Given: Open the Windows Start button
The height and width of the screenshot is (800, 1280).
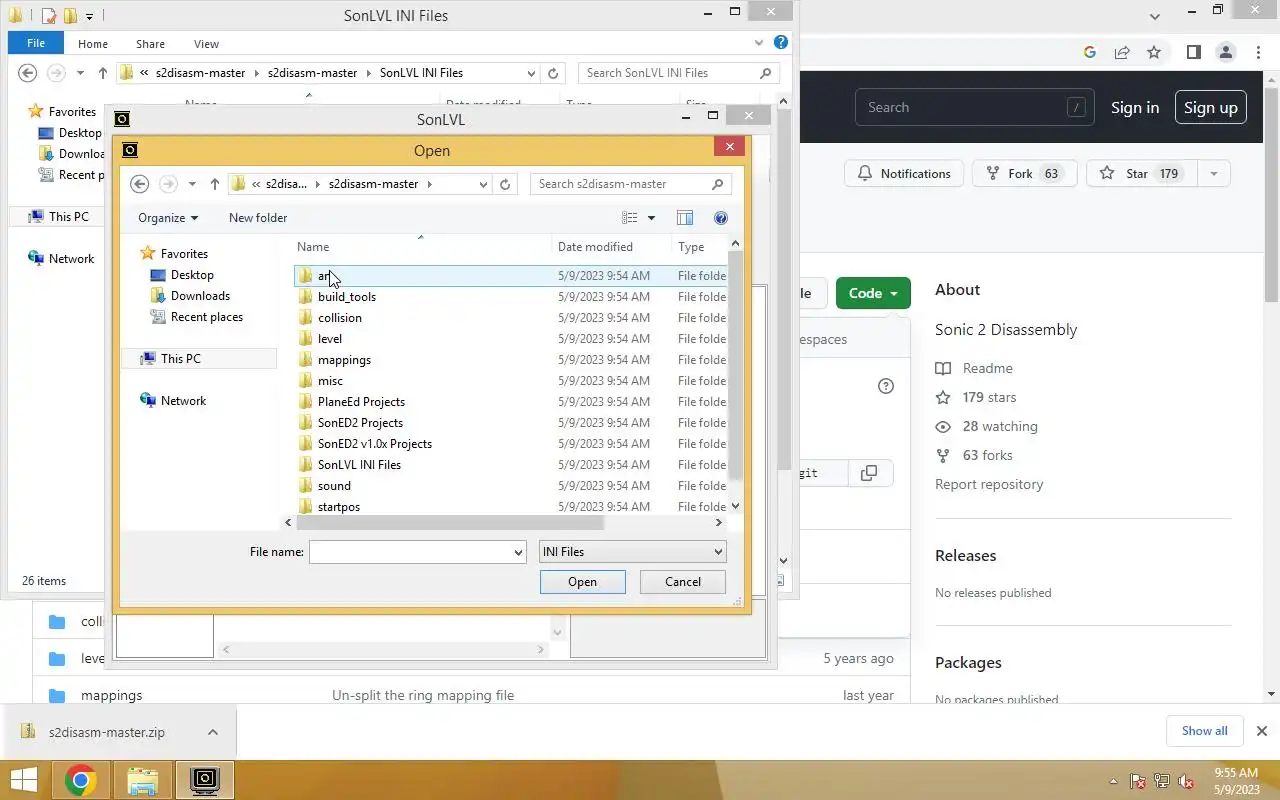Looking at the screenshot, I should click(24, 780).
